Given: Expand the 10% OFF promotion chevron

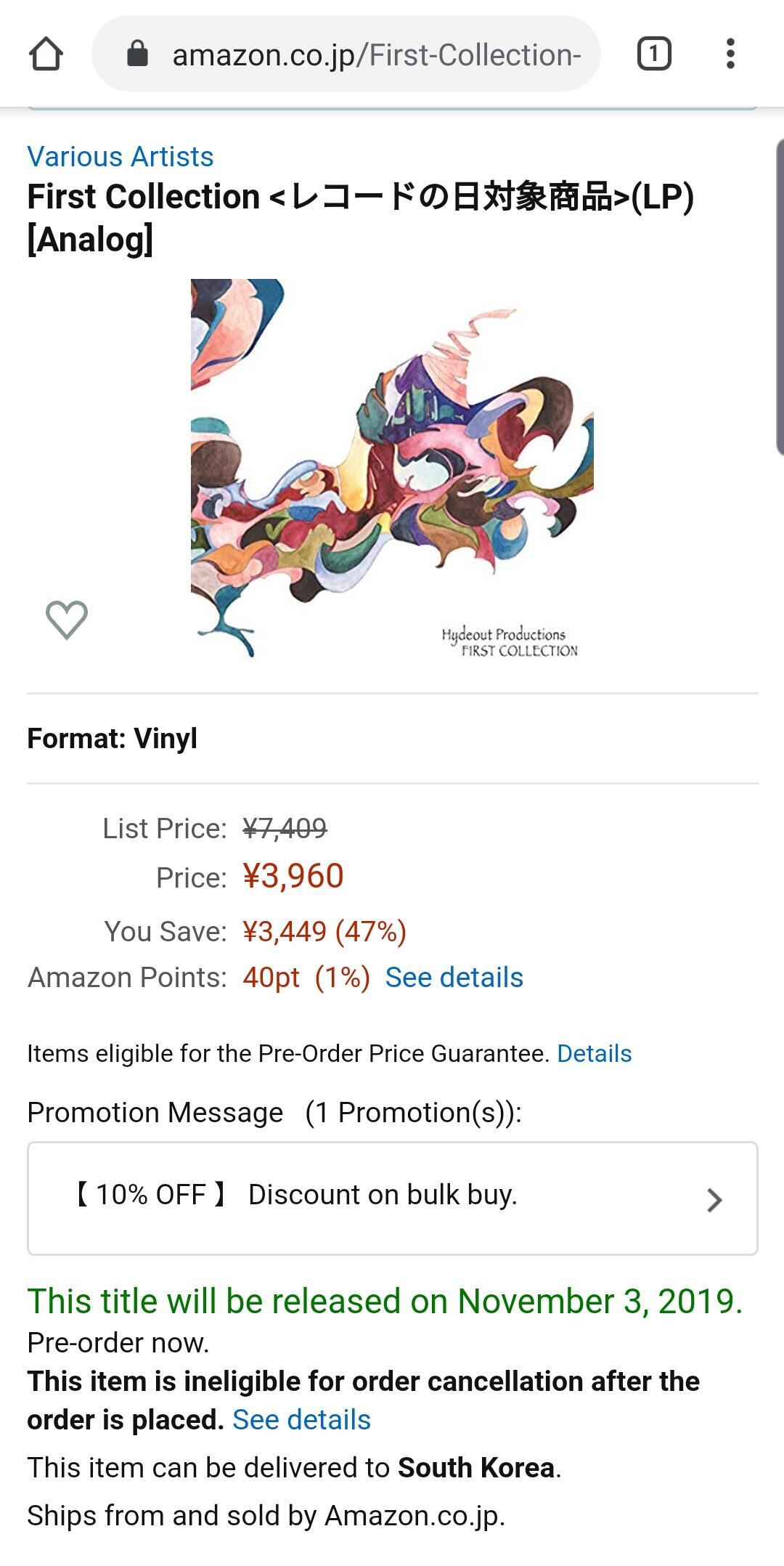Looking at the screenshot, I should click(x=714, y=1200).
